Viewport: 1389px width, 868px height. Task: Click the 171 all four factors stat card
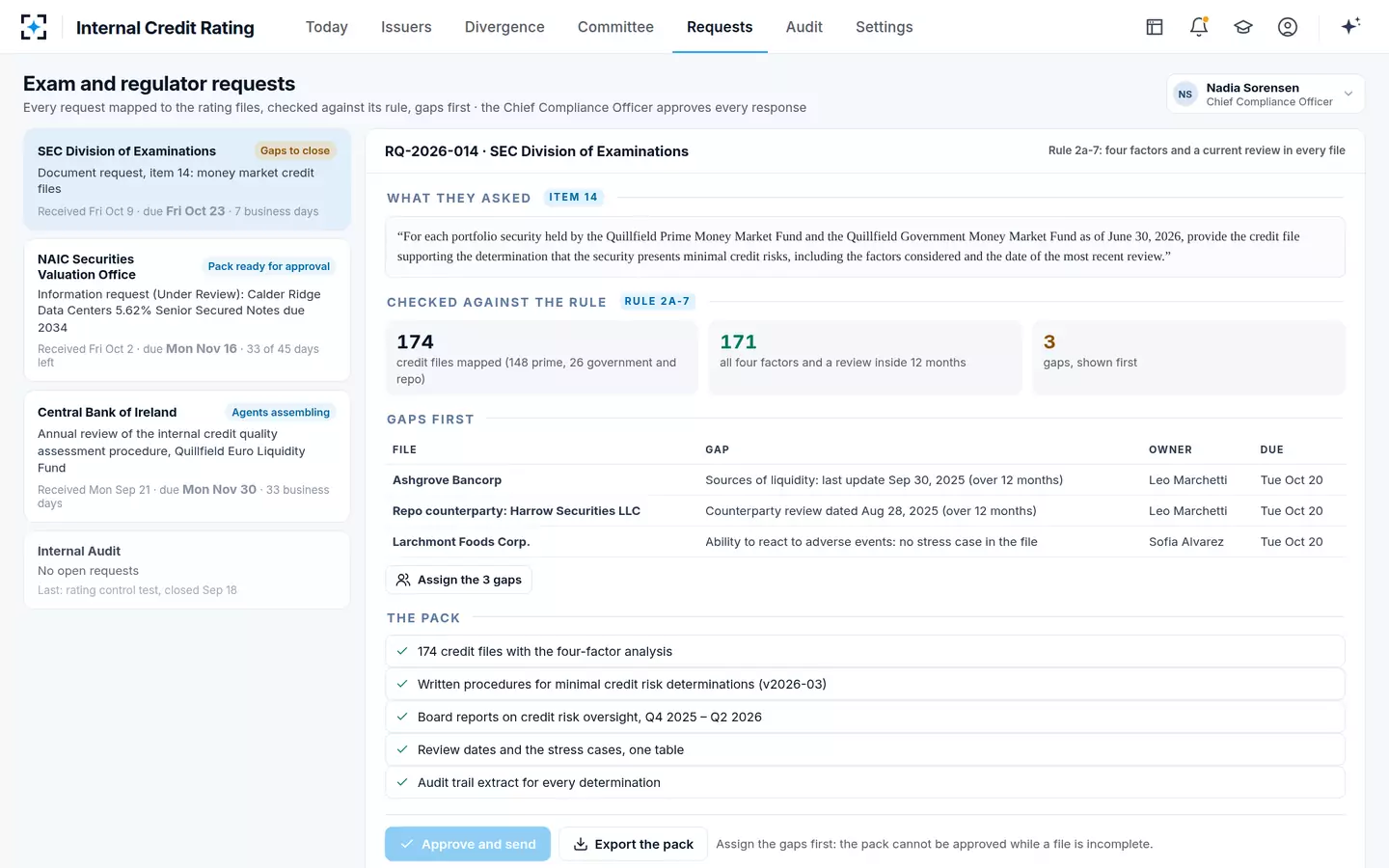pyautogui.click(x=865, y=358)
